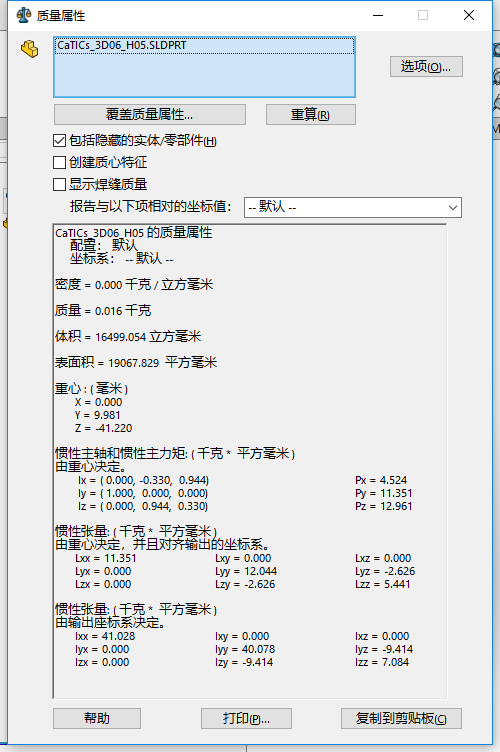Select CaTICs_3D06_H05.SLDPRT in the selection list
This screenshot has height=752, width=500.
pyautogui.click(x=122, y=46)
